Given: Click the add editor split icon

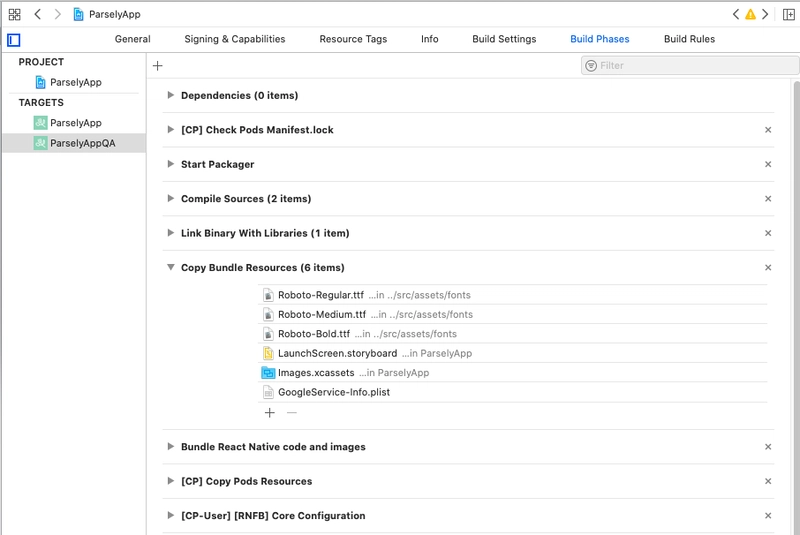Looking at the screenshot, I should tap(788, 14).
